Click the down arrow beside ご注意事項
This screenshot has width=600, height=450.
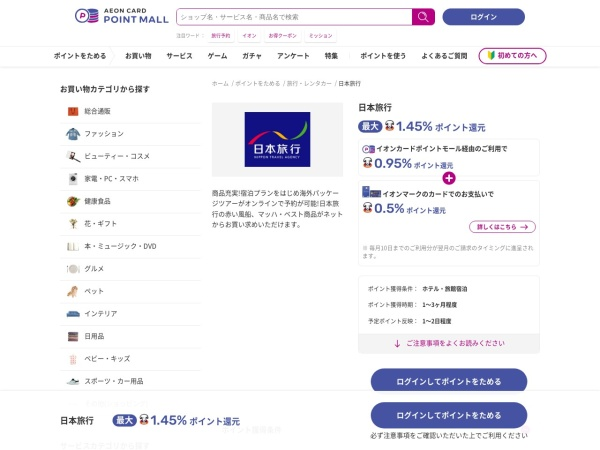tap(397, 344)
